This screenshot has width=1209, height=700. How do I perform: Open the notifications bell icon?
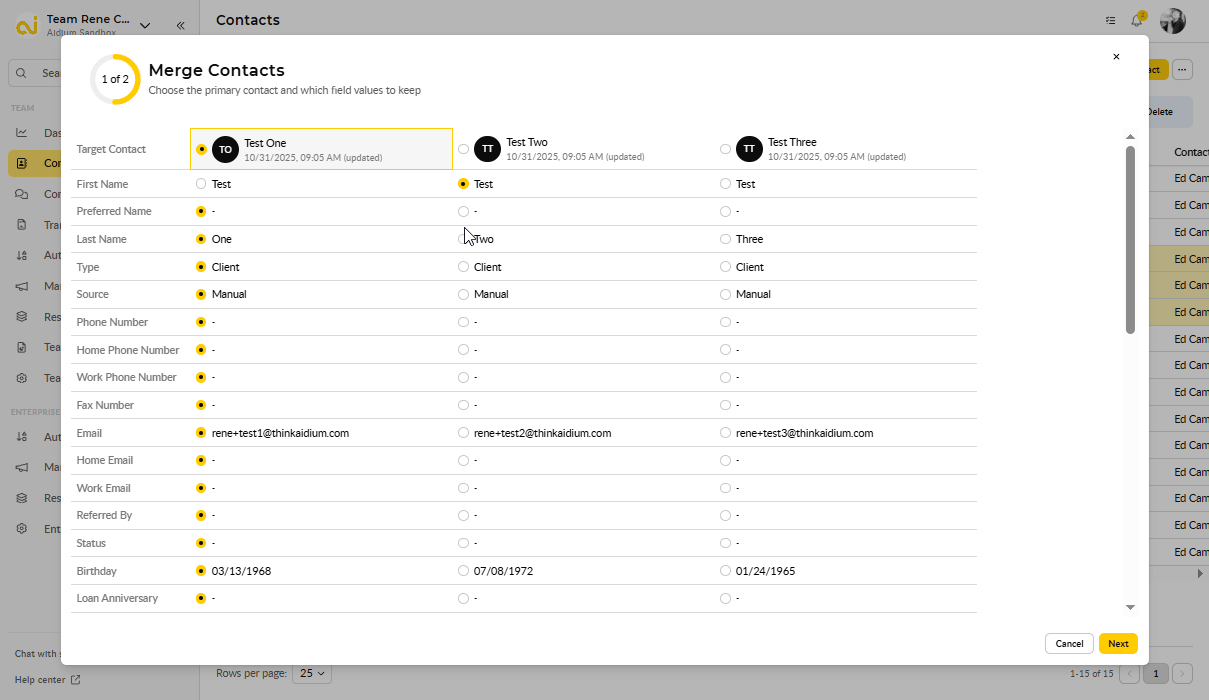click(x=1137, y=20)
